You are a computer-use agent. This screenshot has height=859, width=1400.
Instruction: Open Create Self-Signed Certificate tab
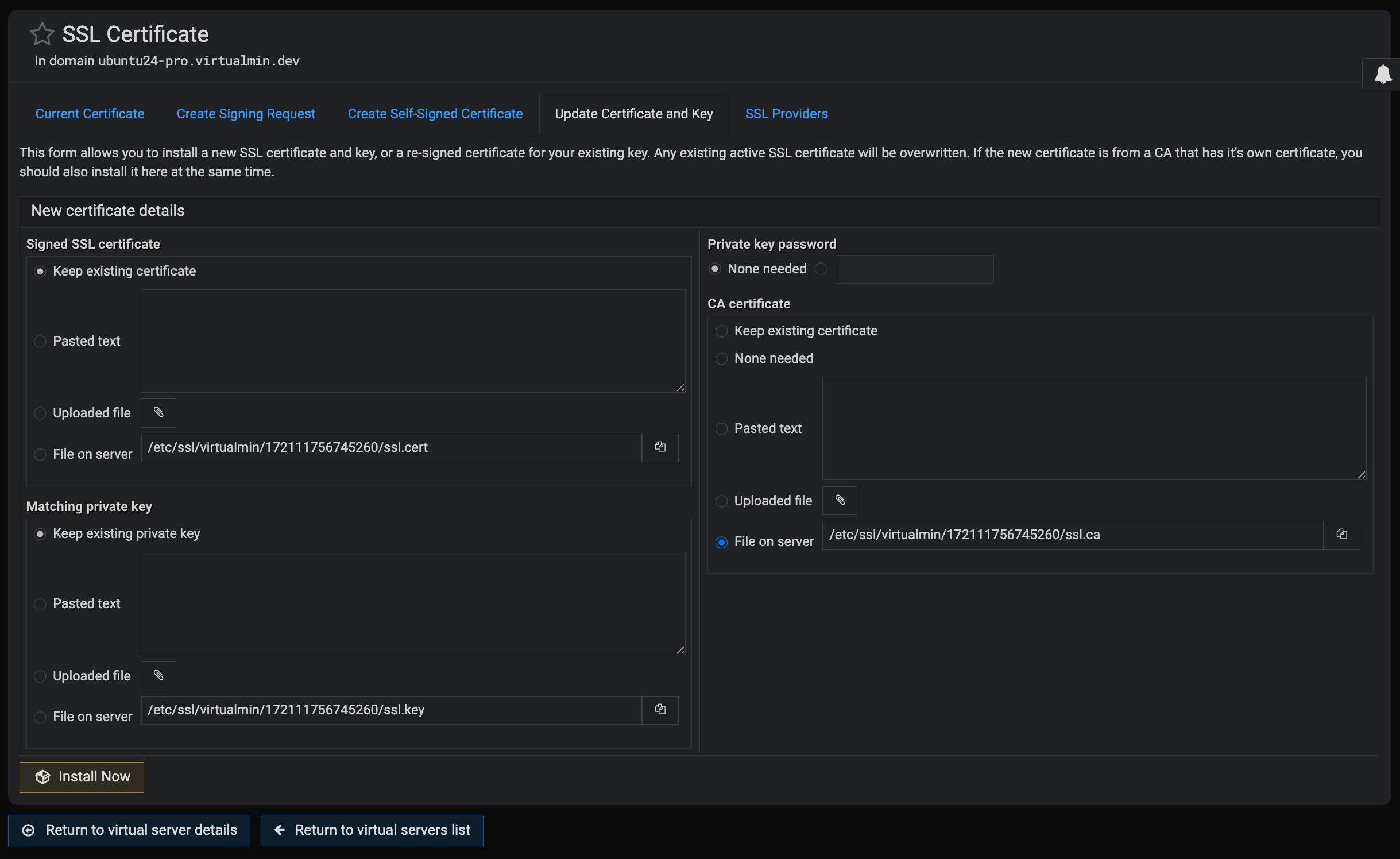(x=435, y=114)
